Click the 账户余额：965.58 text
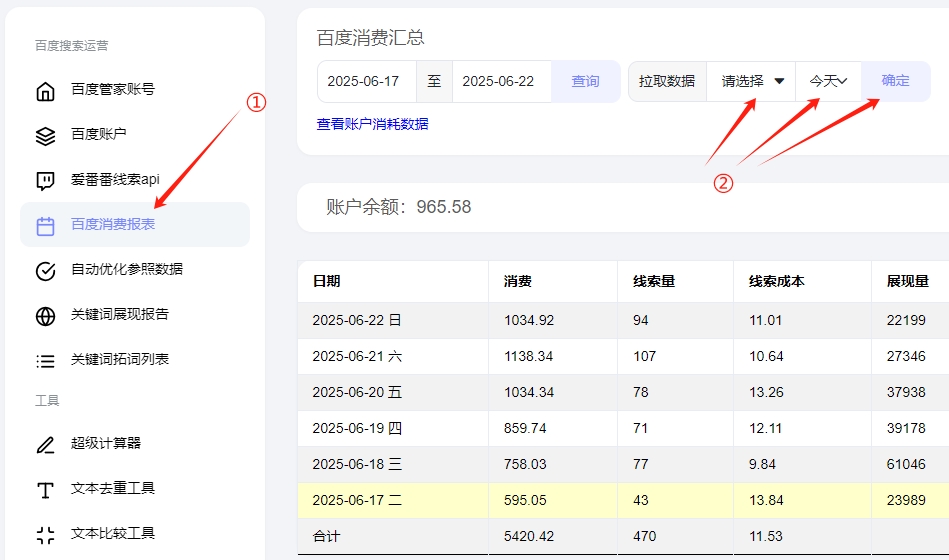 pyautogui.click(x=399, y=207)
